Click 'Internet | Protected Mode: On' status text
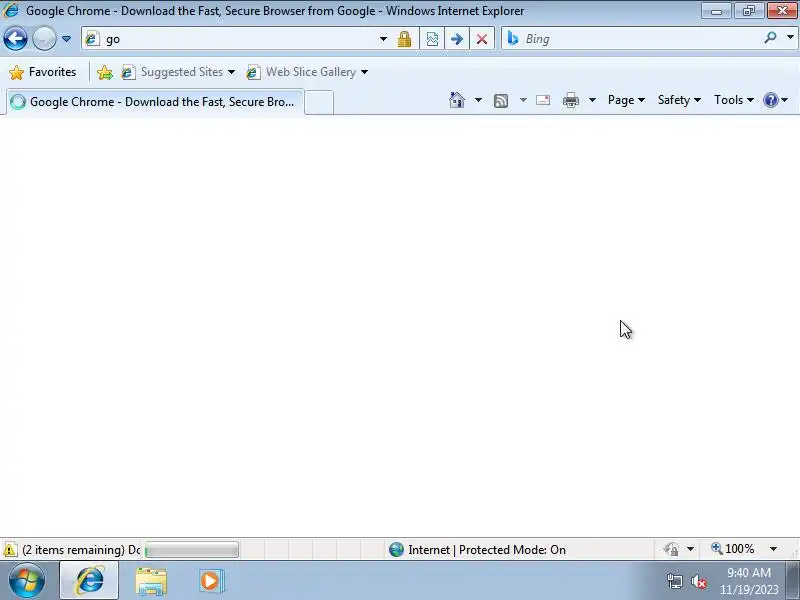This screenshot has width=800, height=600. click(487, 550)
